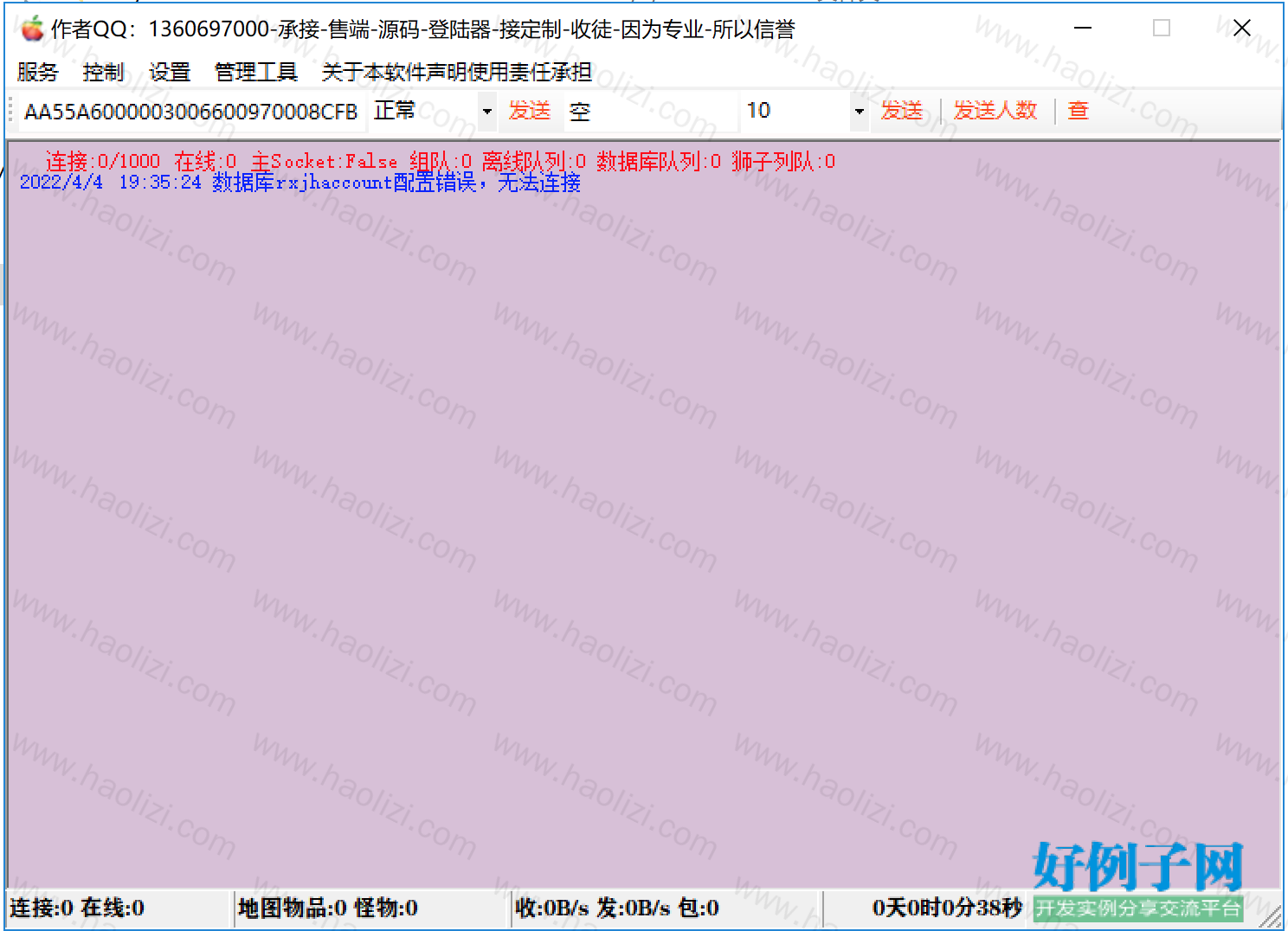
Task: Open the 服务 menu
Action: [37, 72]
